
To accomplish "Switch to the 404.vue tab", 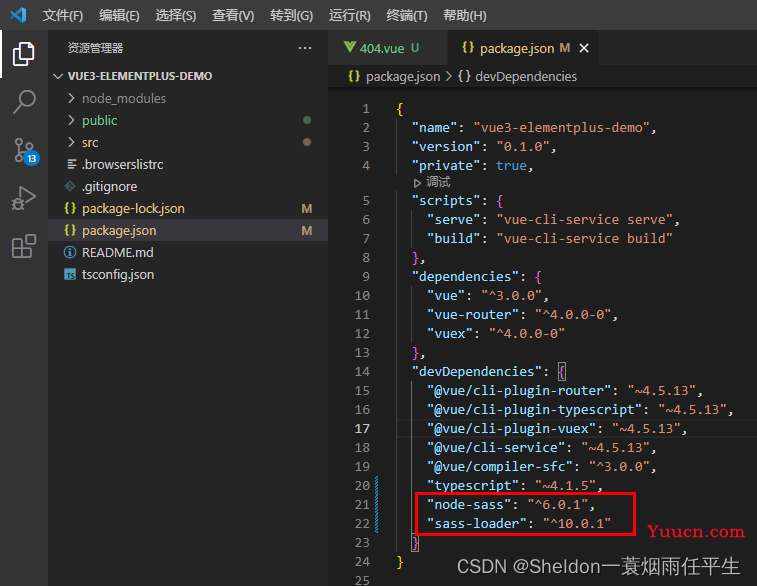I will 388,48.
